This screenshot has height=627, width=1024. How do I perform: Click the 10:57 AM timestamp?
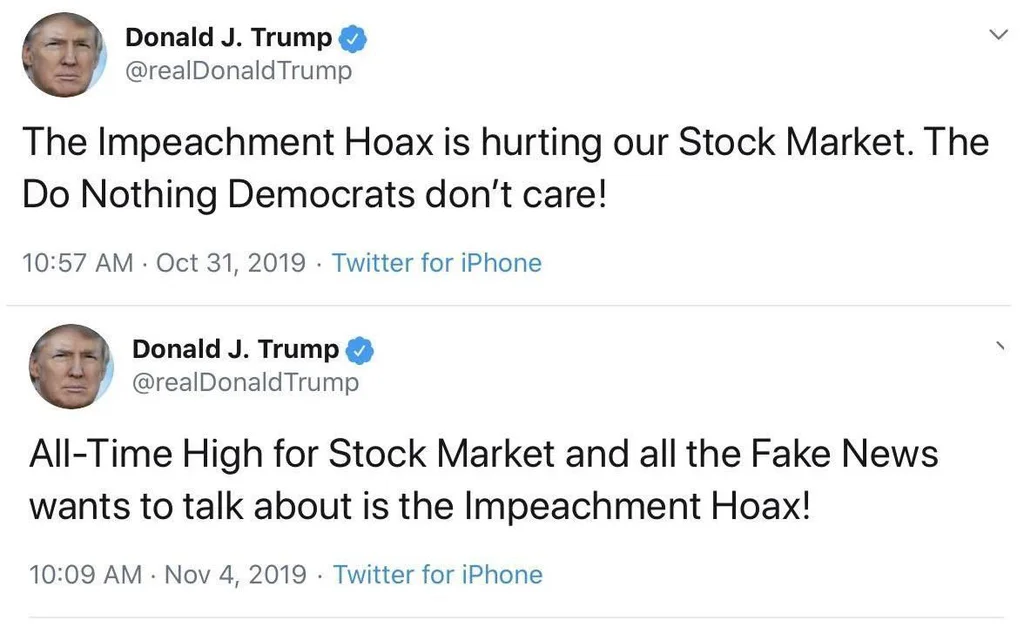(x=77, y=263)
